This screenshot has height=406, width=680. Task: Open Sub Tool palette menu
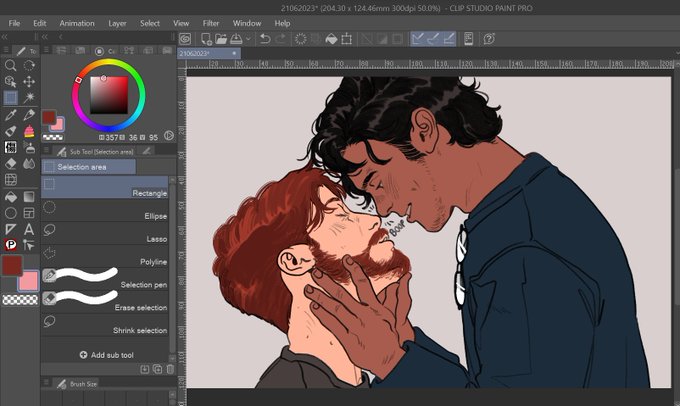click(46, 151)
